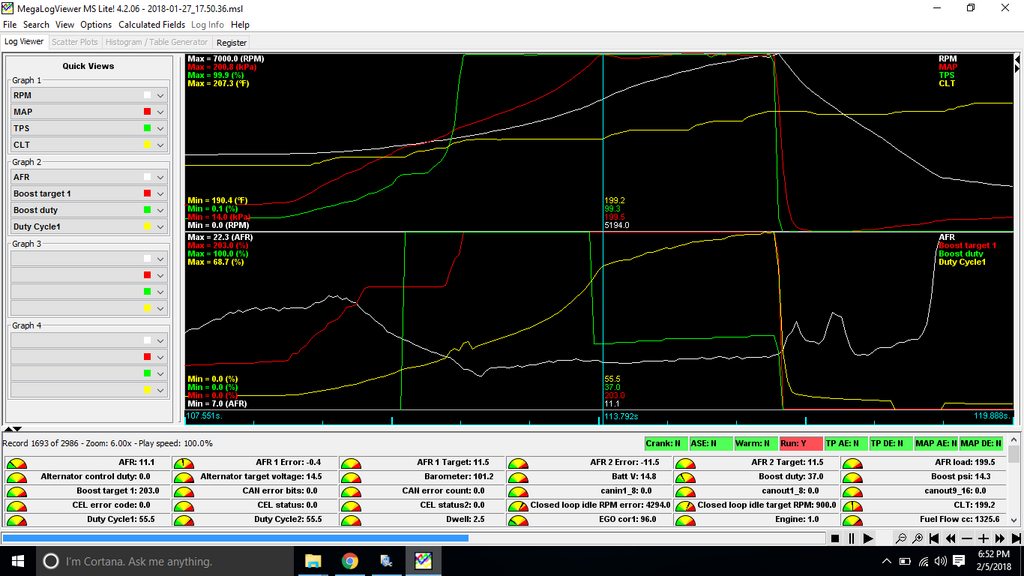1024x576 pixels.
Task: Click the MAP AE: N status indicator
Action: pos(935,443)
